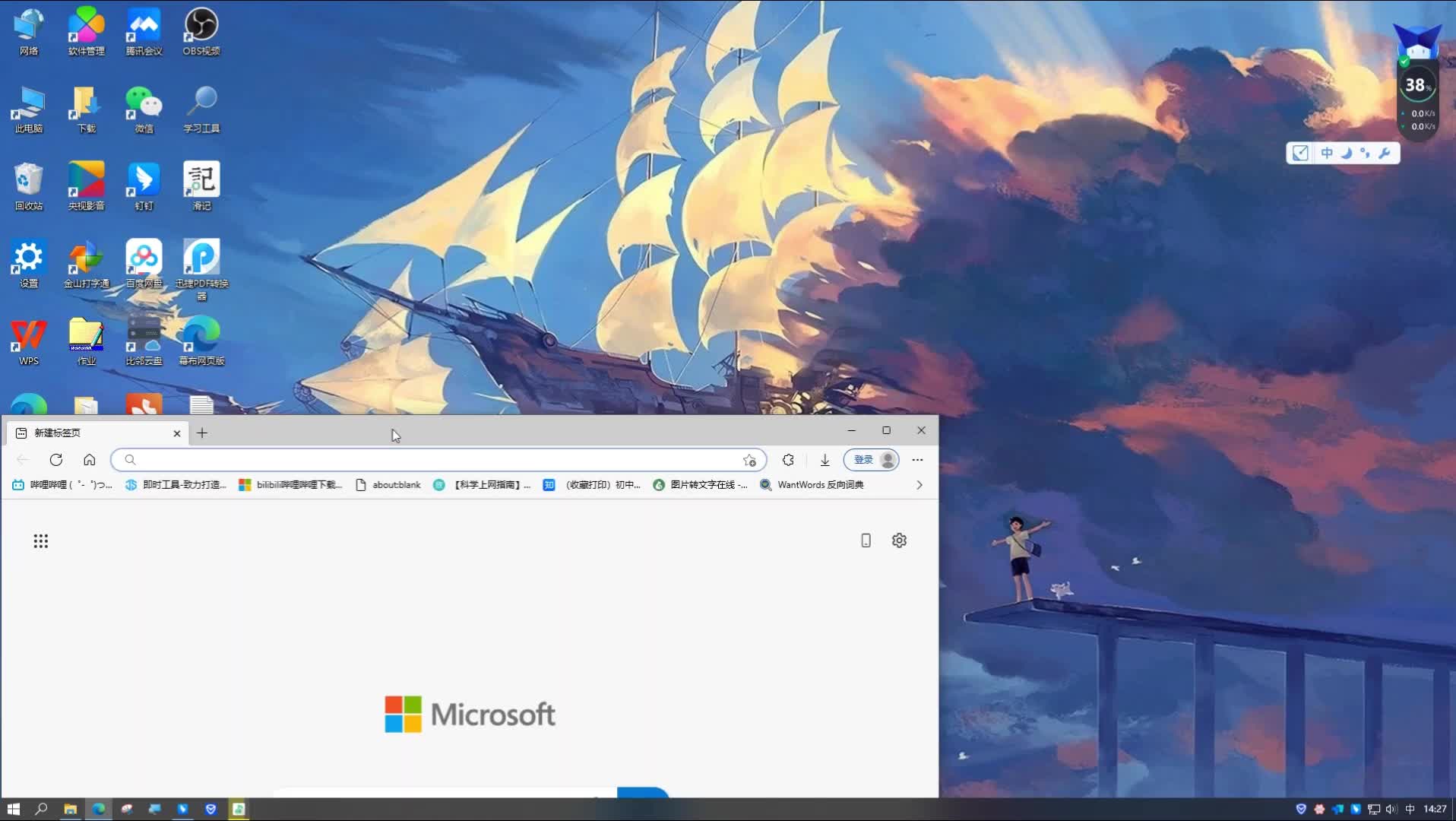Viewport: 1456px width, 821px height.
Task: Select the 金山打字通 desktop icon
Action: coord(87,265)
